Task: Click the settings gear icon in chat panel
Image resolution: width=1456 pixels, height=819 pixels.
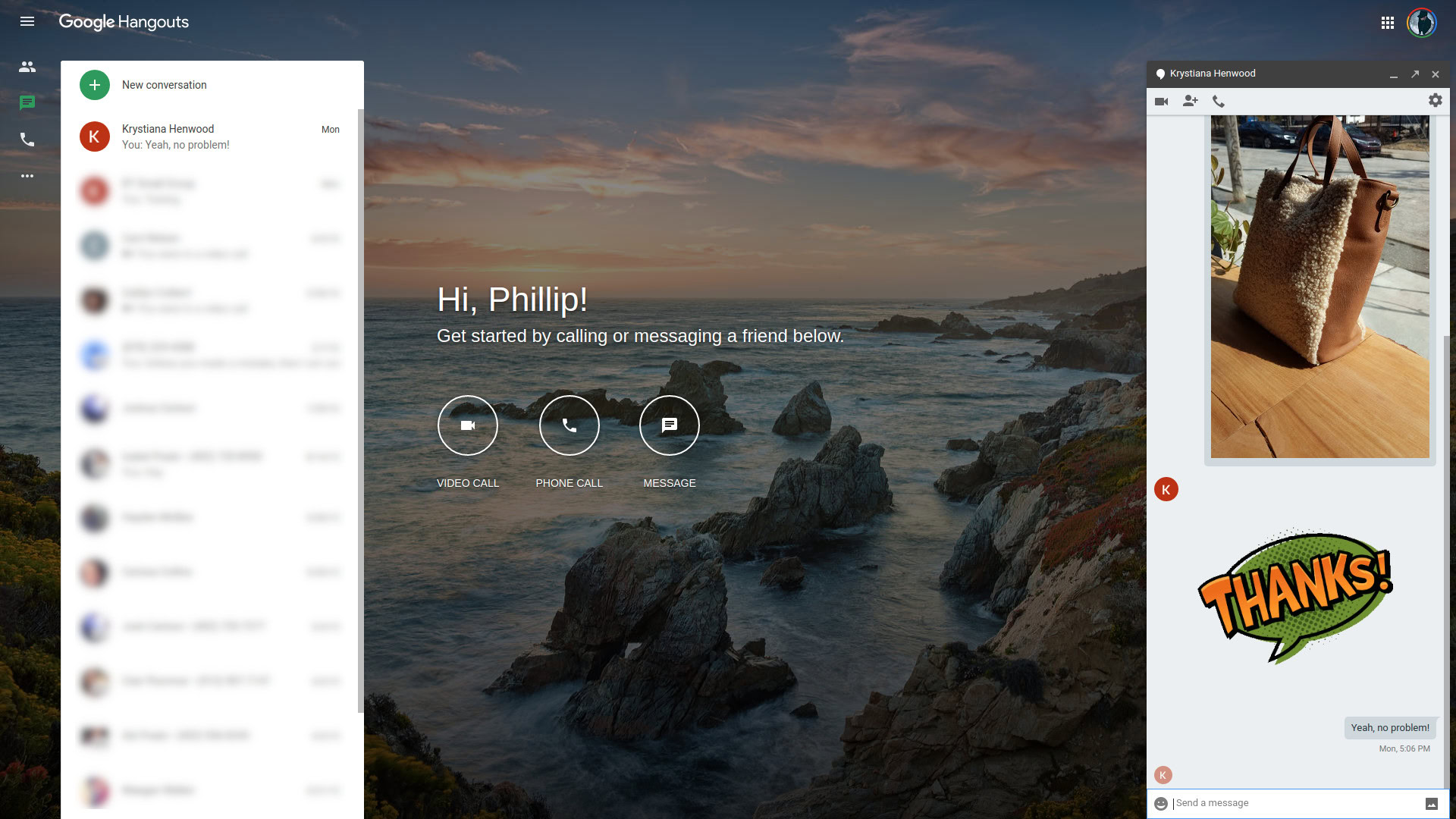Action: [x=1435, y=100]
